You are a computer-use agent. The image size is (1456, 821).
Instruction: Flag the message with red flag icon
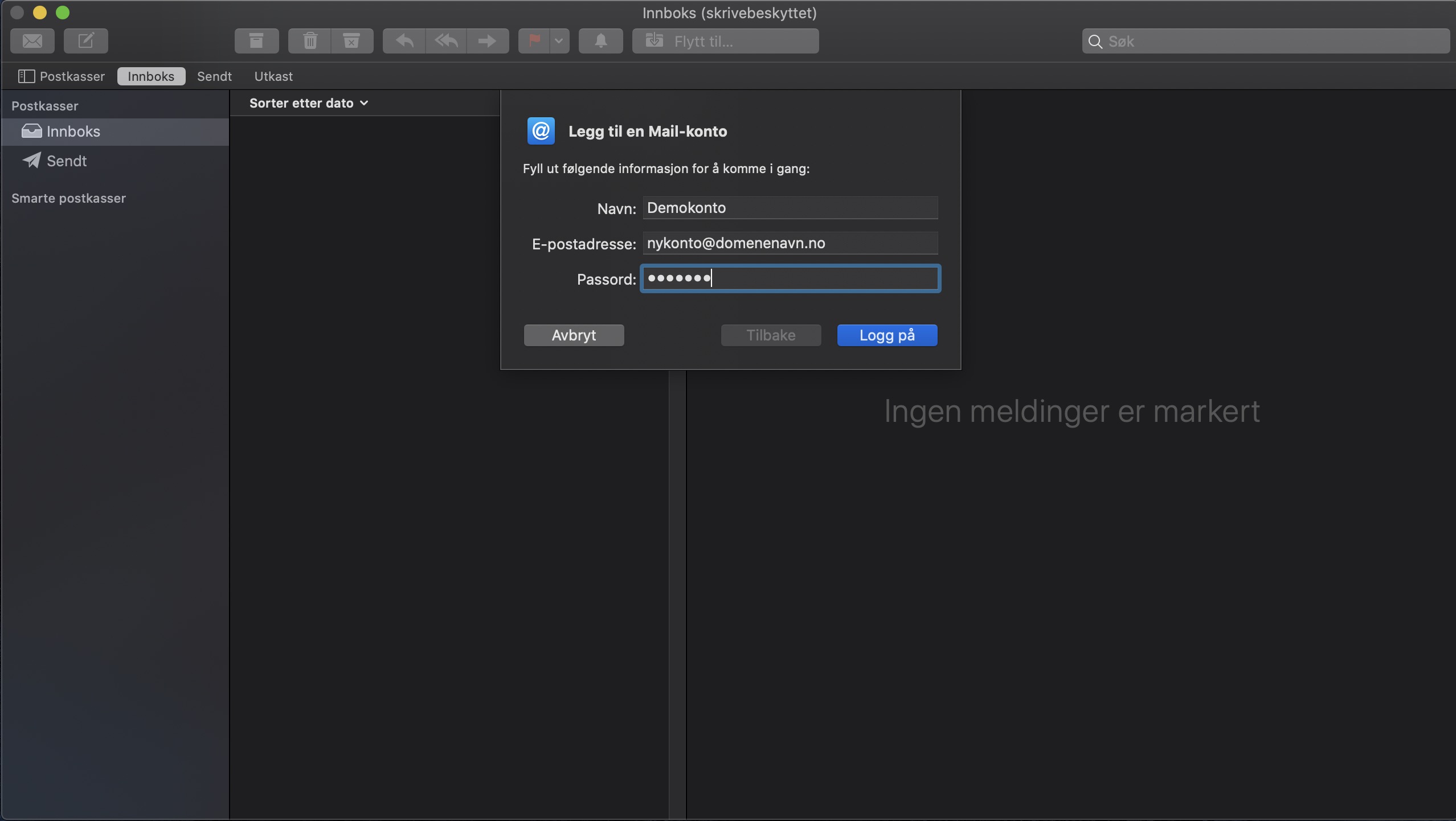(534, 41)
